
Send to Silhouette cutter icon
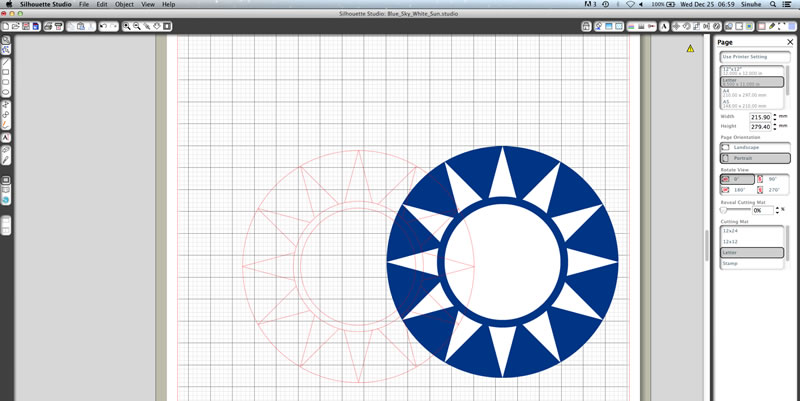pyautogui.click(x=59, y=27)
